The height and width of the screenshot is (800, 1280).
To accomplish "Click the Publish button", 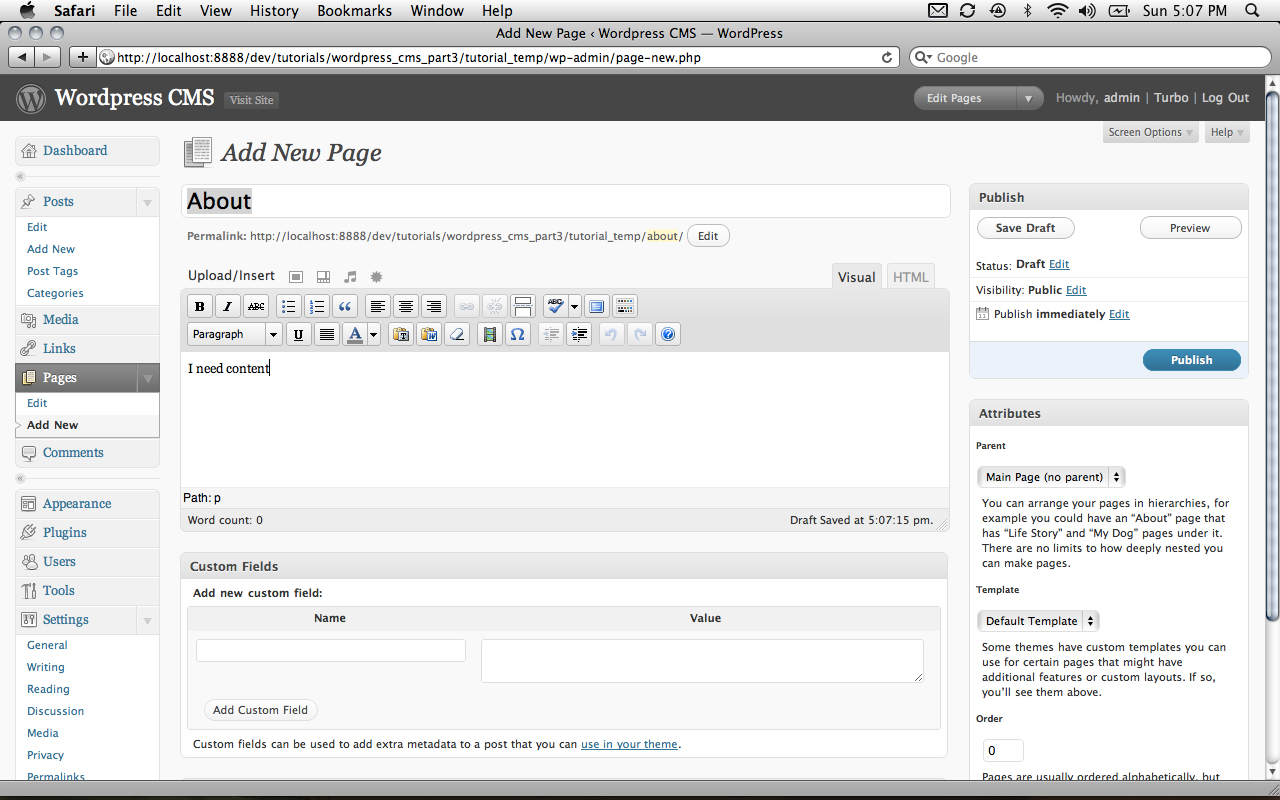I will pyautogui.click(x=1191, y=360).
